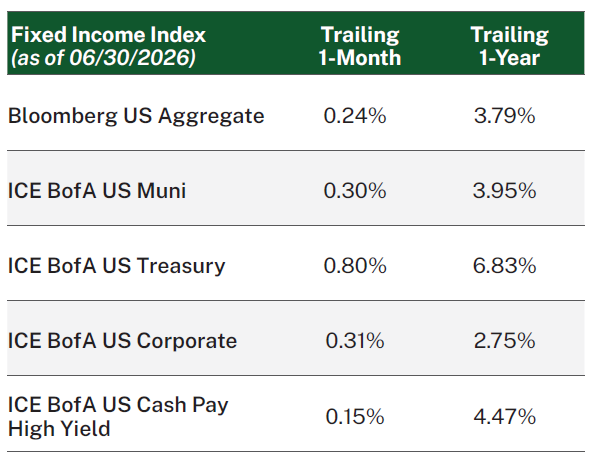Select the as of 06/30/2026 date text

103,58
